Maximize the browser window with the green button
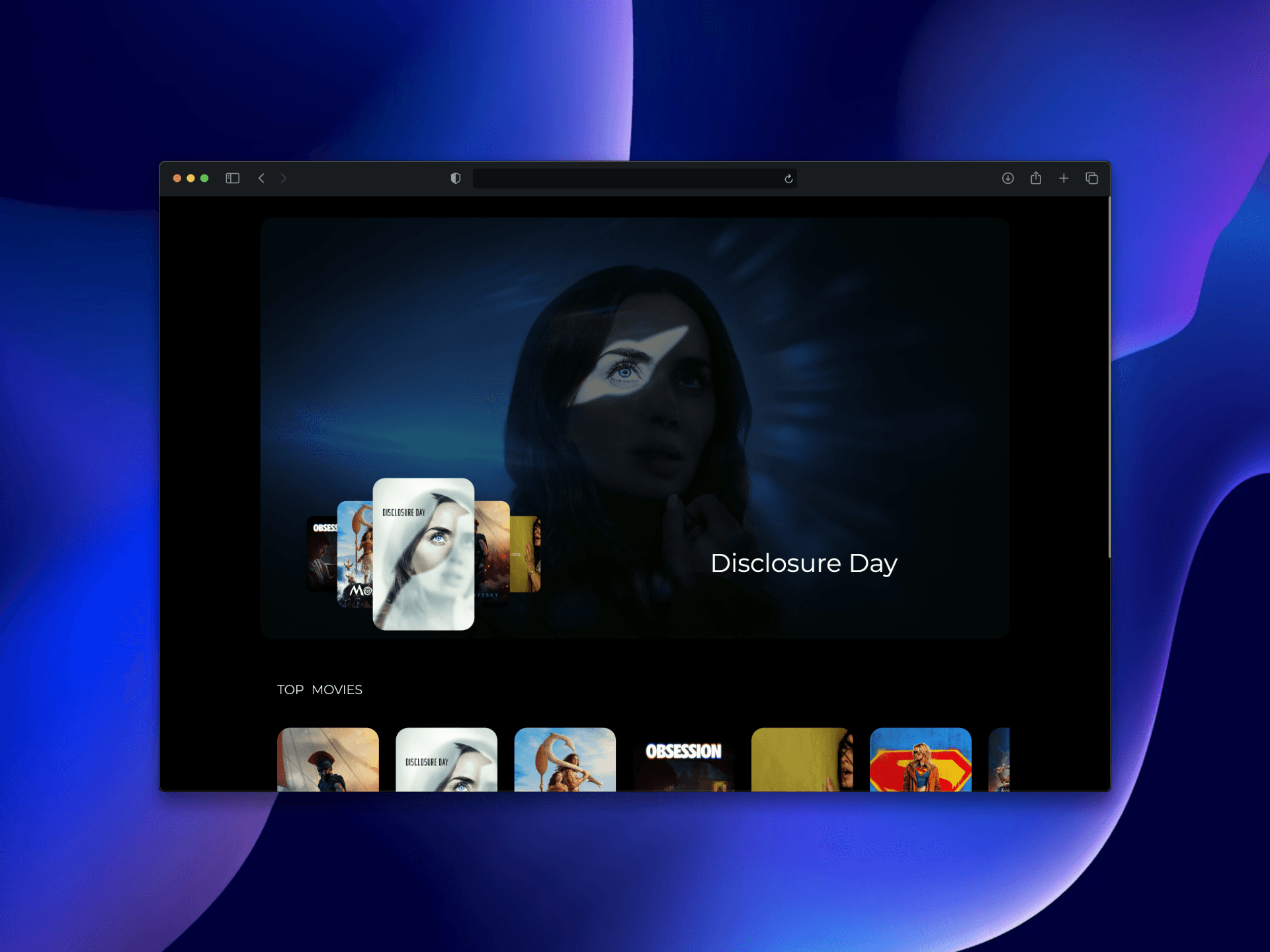 point(204,178)
